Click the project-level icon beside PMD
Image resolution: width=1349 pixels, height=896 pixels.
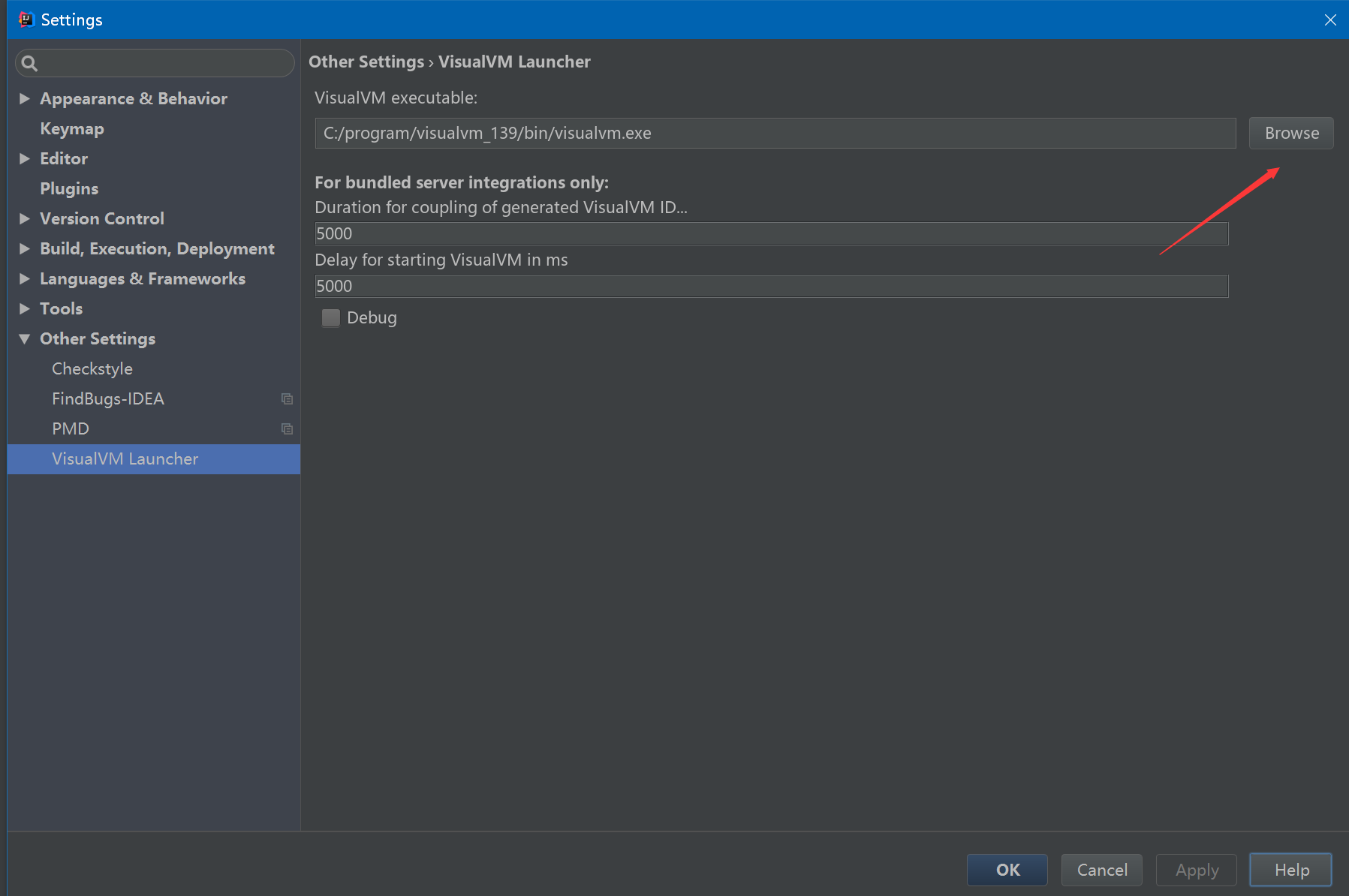(x=287, y=428)
